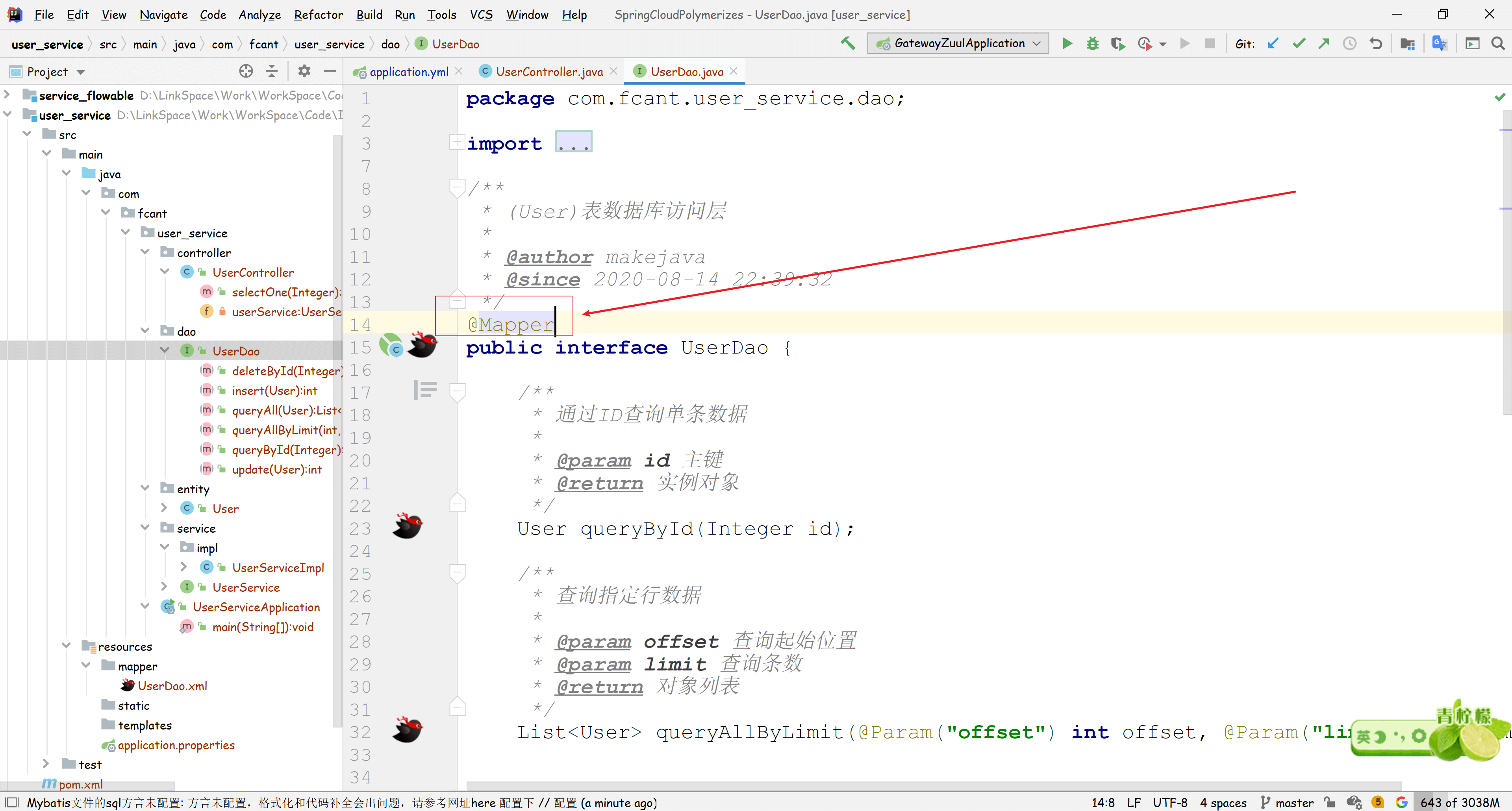
Task: Click the locate target icon in Project panel
Action: (x=246, y=72)
